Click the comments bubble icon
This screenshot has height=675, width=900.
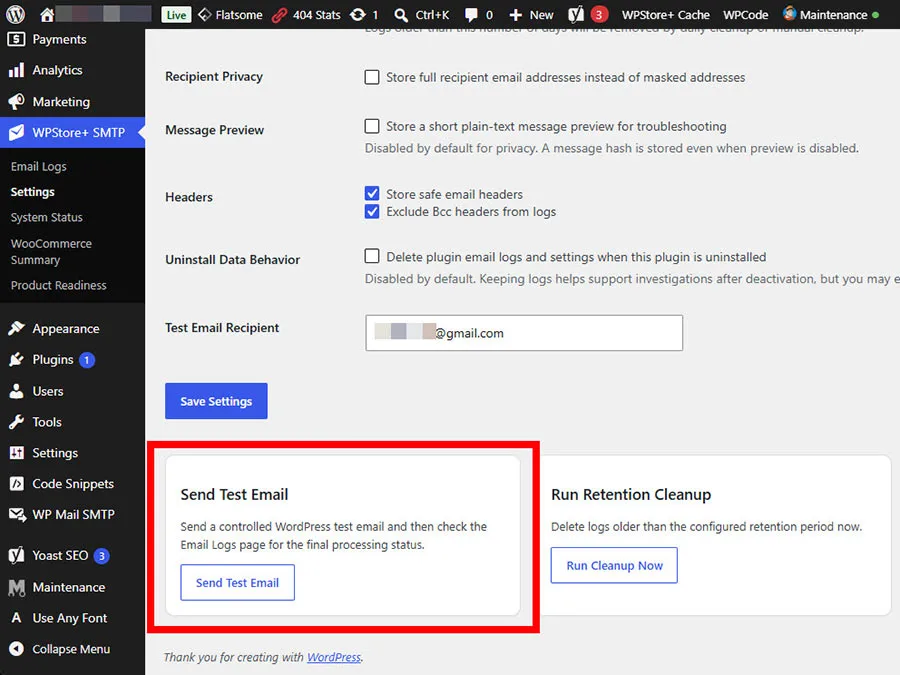point(471,15)
